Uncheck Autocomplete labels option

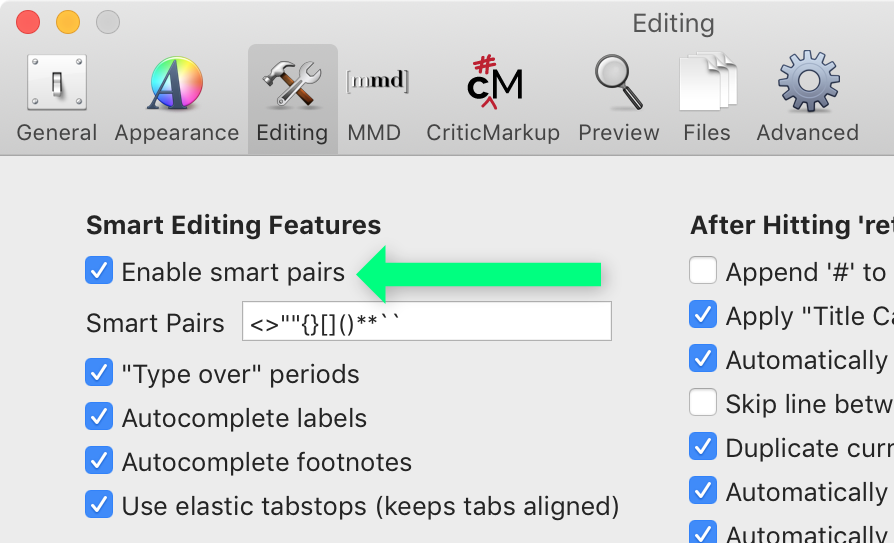click(x=99, y=416)
